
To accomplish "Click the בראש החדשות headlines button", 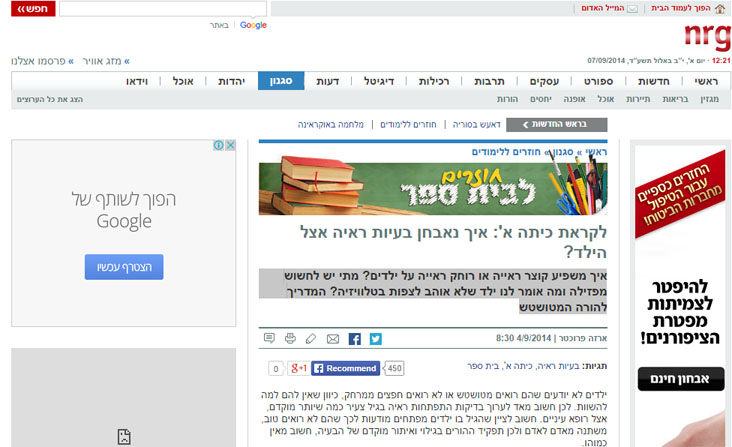I will click(556, 125).
